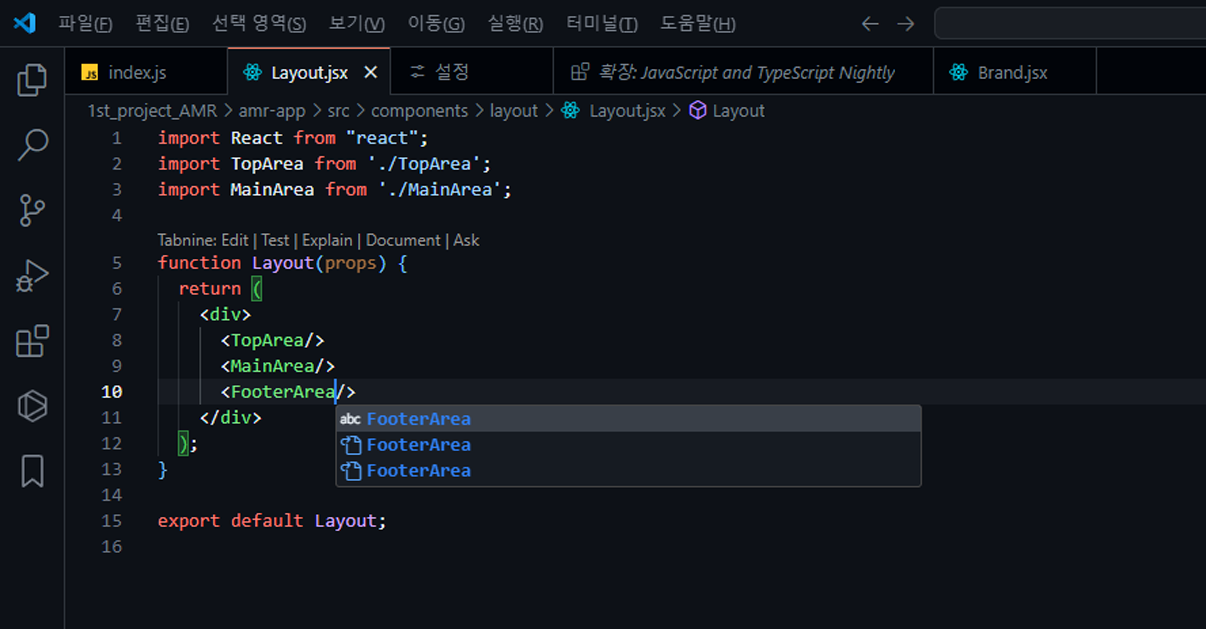Switch to the 설정 tab

471,72
